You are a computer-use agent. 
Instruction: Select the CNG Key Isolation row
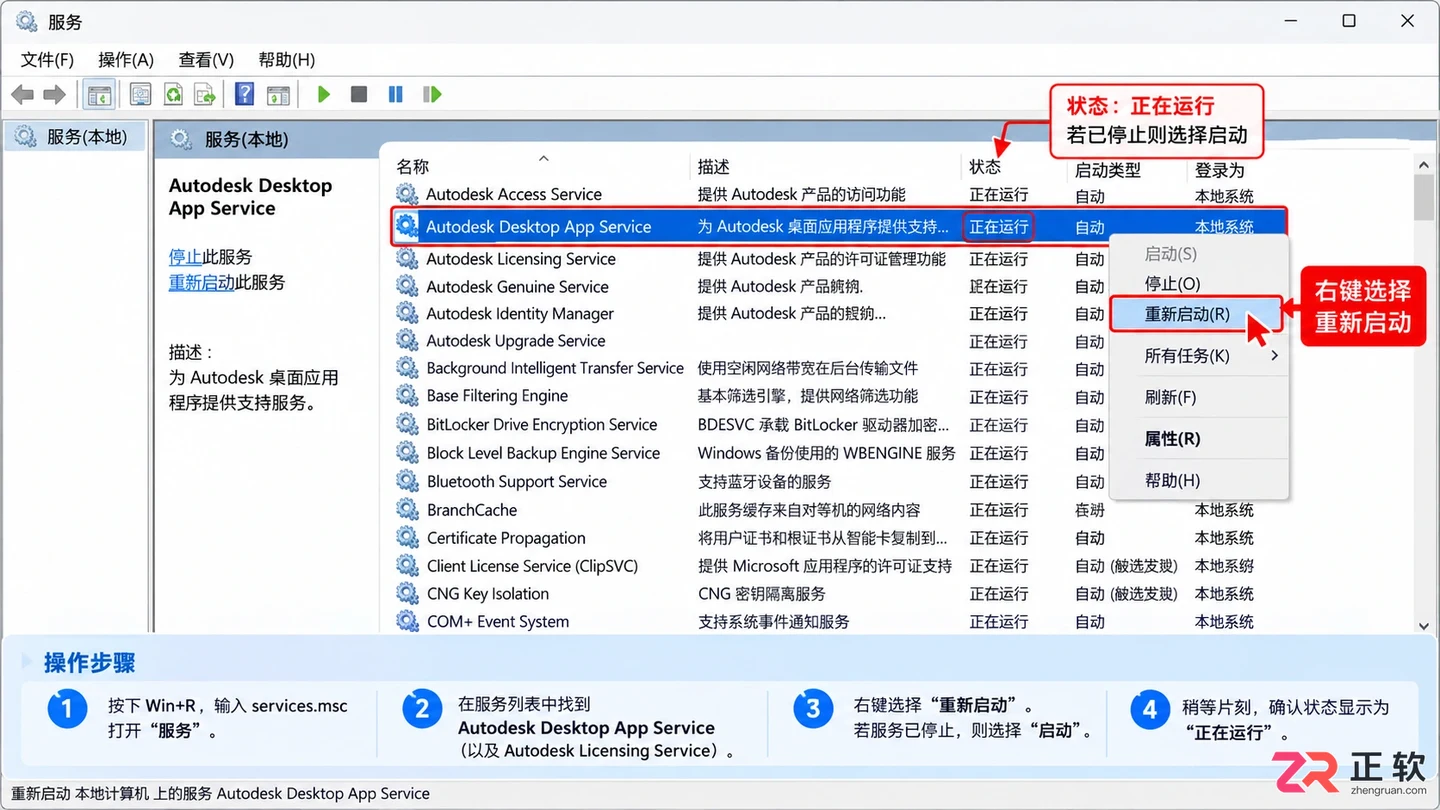[838, 594]
